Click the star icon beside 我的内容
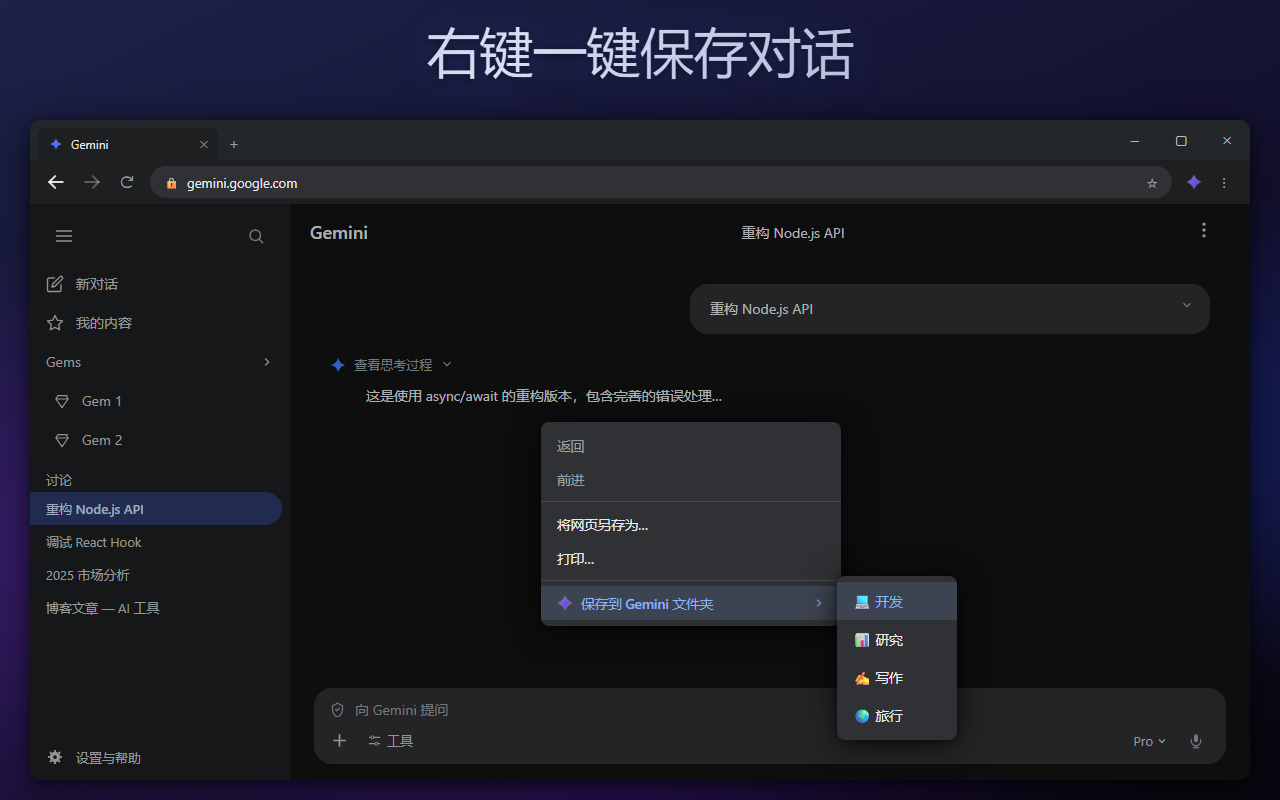 click(x=55, y=323)
